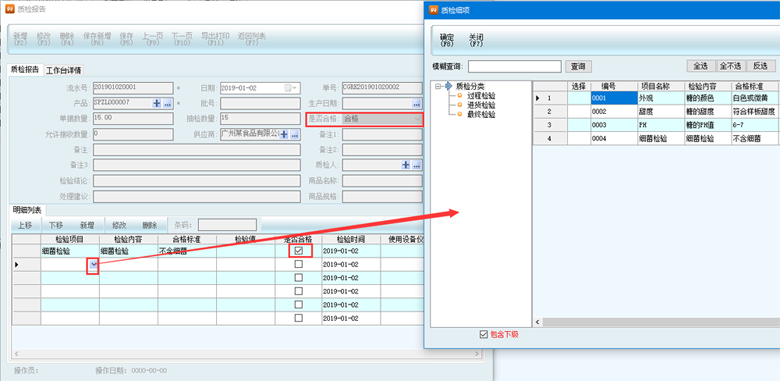Open the ellipsis lookup beside 生产日期 field
This screenshot has width=780, height=381.
coord(417,103)
